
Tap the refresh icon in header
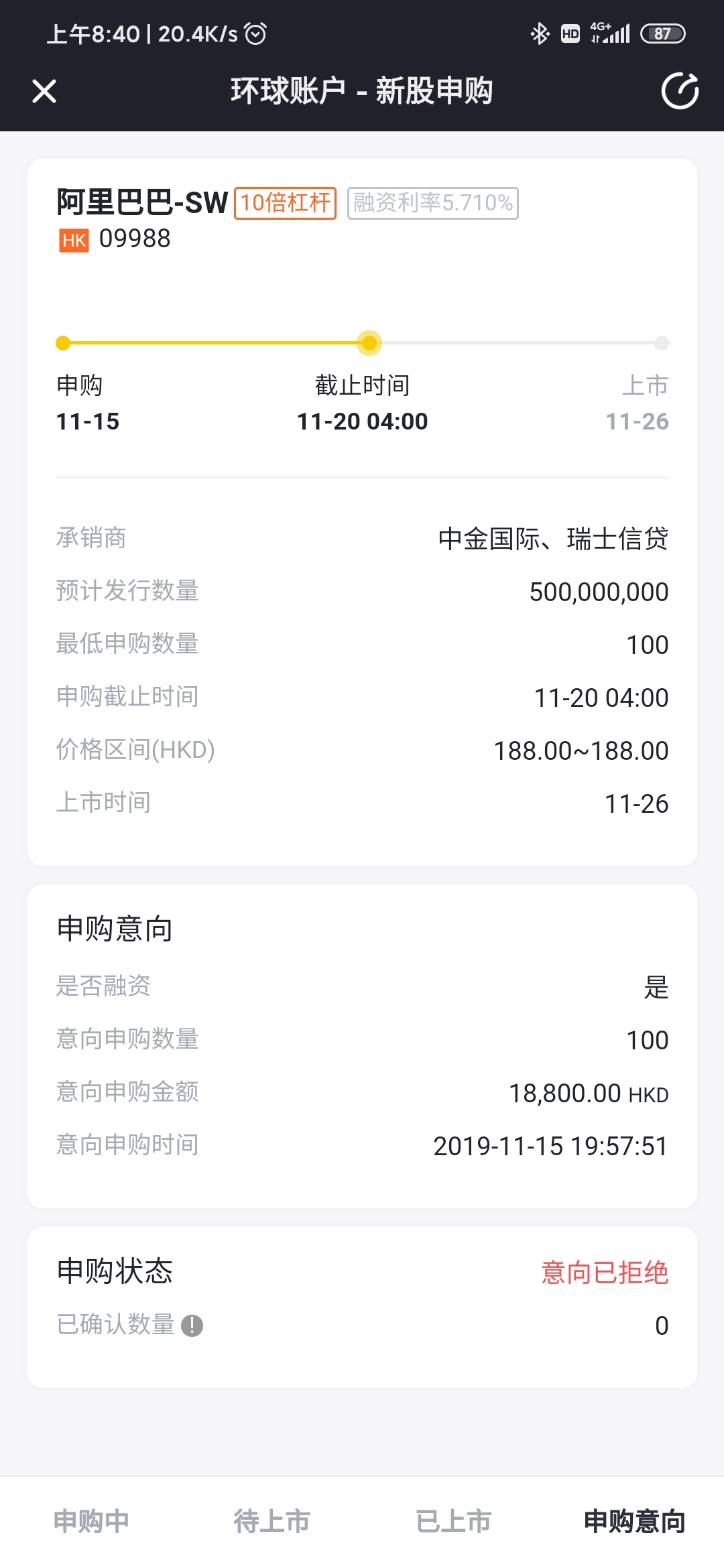pos(680,90)
